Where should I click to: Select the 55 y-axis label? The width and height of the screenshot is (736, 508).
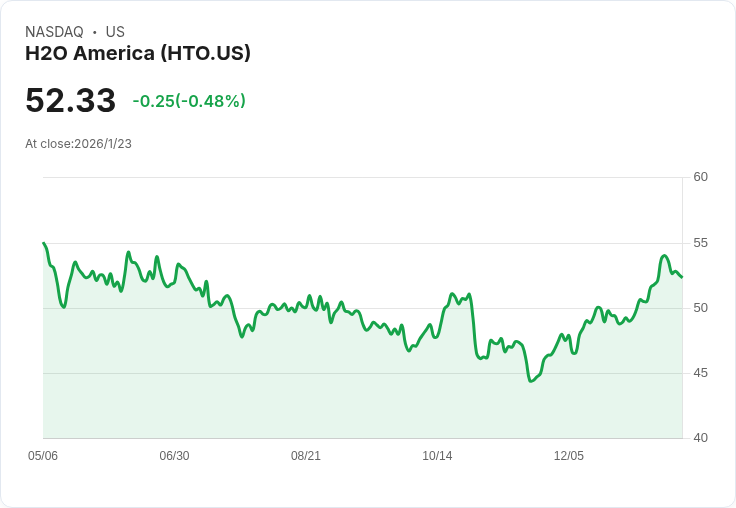click(x=700, y=243)
